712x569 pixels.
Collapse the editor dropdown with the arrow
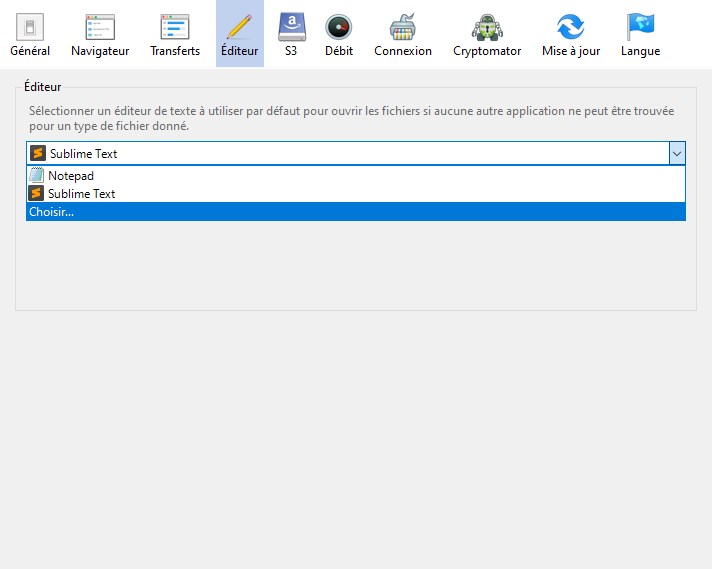click(x=677, y=153)
